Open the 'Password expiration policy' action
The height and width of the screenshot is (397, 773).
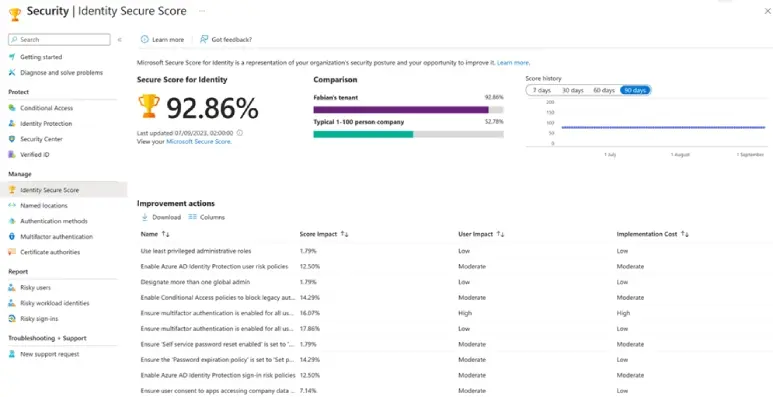pyautogui.click(x=218, y=360)
